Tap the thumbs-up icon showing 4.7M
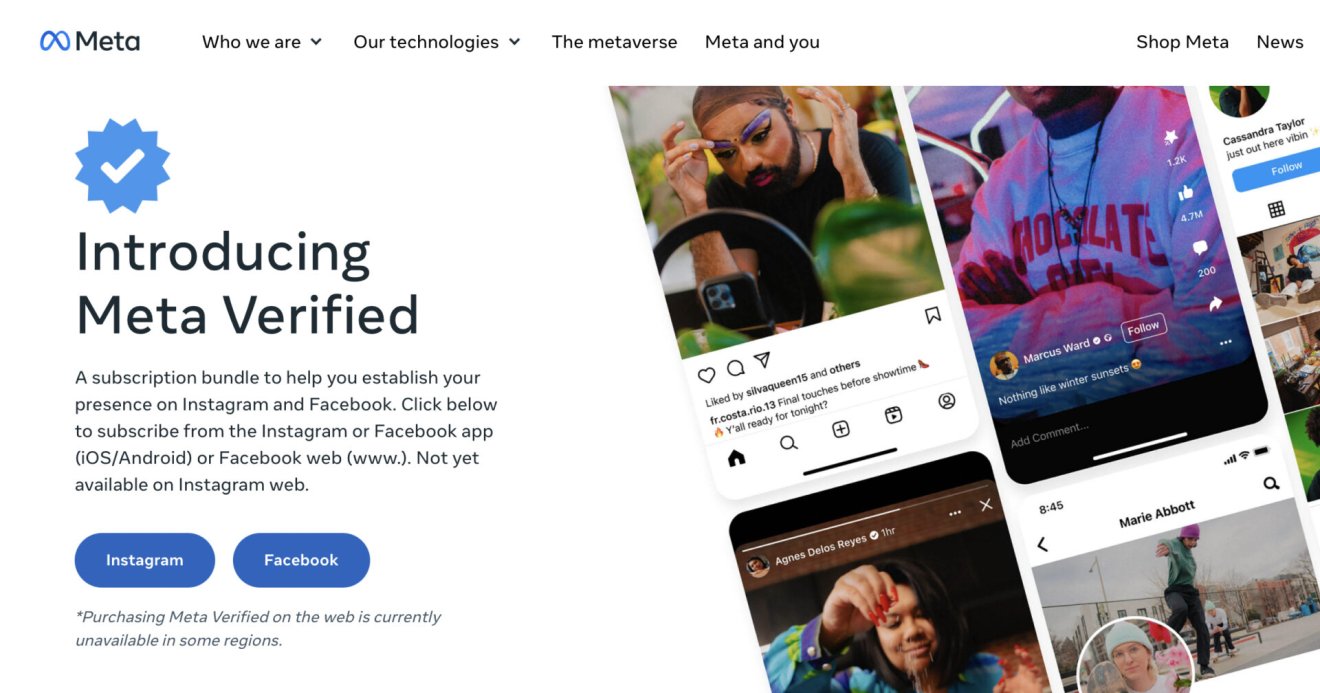This screenshot has width=1320, height=693. pos(1187,193)
